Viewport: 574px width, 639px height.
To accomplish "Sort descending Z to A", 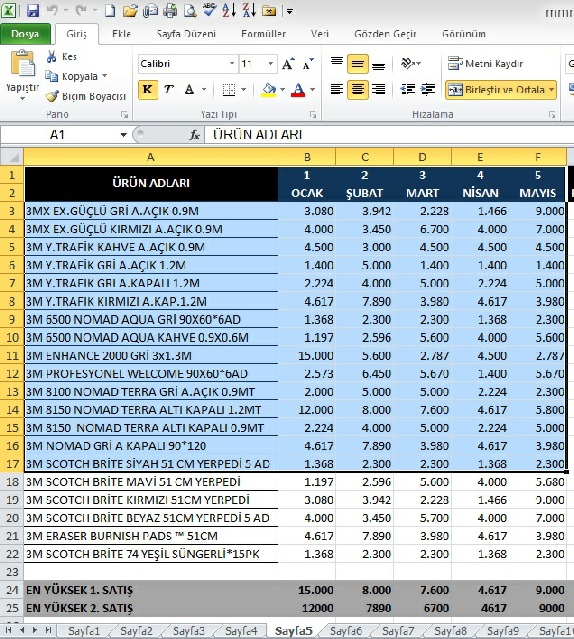I will click(249, 10).
